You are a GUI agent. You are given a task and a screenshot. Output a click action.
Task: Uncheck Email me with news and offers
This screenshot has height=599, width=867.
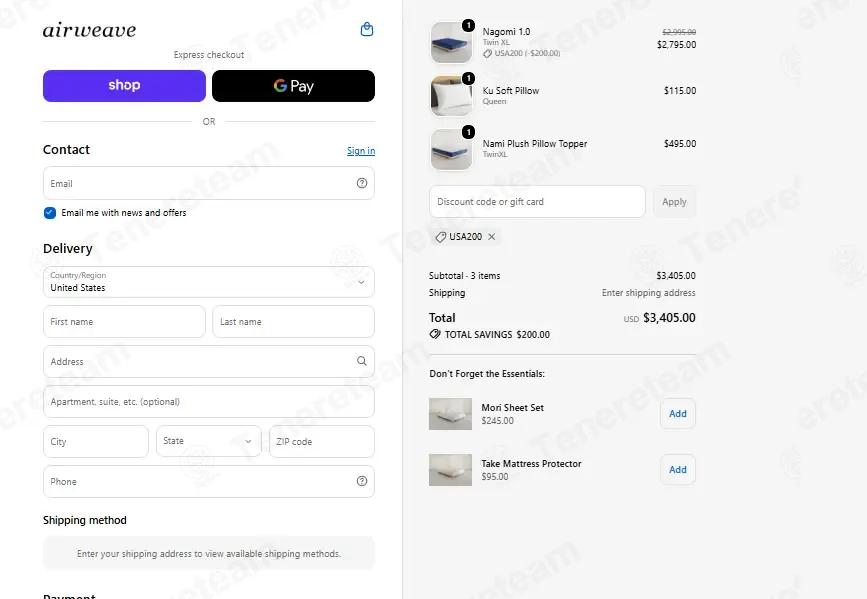(x=50, y=213)
